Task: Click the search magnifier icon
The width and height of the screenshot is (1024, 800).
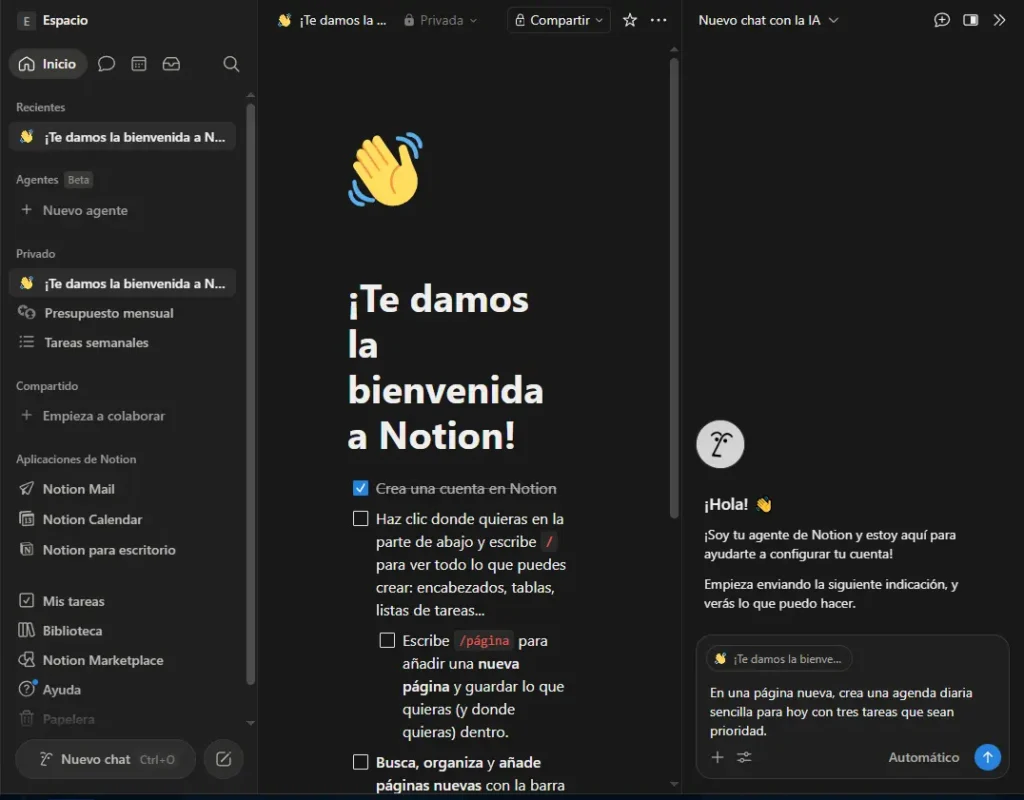Action: [x=231, y=63]
